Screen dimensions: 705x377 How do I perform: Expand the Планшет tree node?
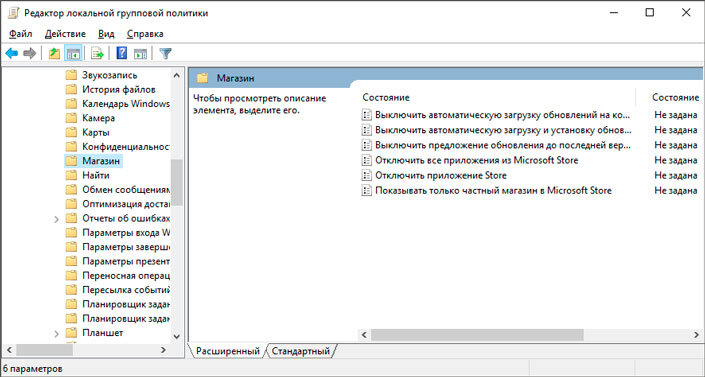pos(56,333)
